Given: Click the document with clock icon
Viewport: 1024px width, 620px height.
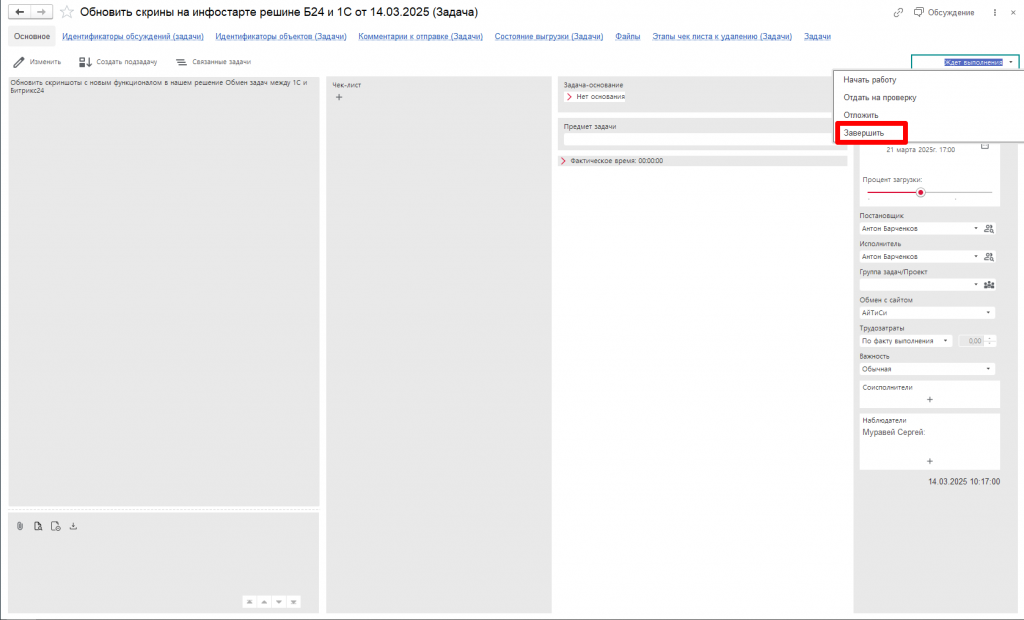Looking at the screenshot, I should click(x=56, y=526).
